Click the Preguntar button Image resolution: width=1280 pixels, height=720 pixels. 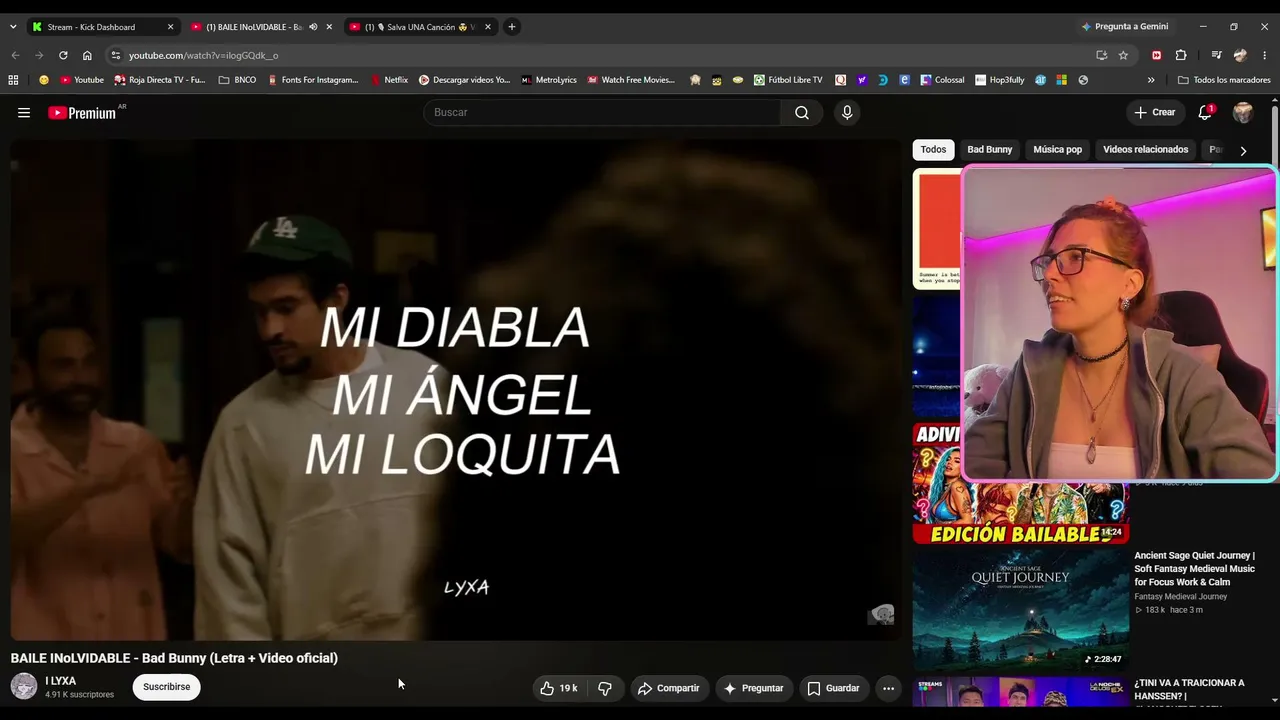[x=753, y=688]
